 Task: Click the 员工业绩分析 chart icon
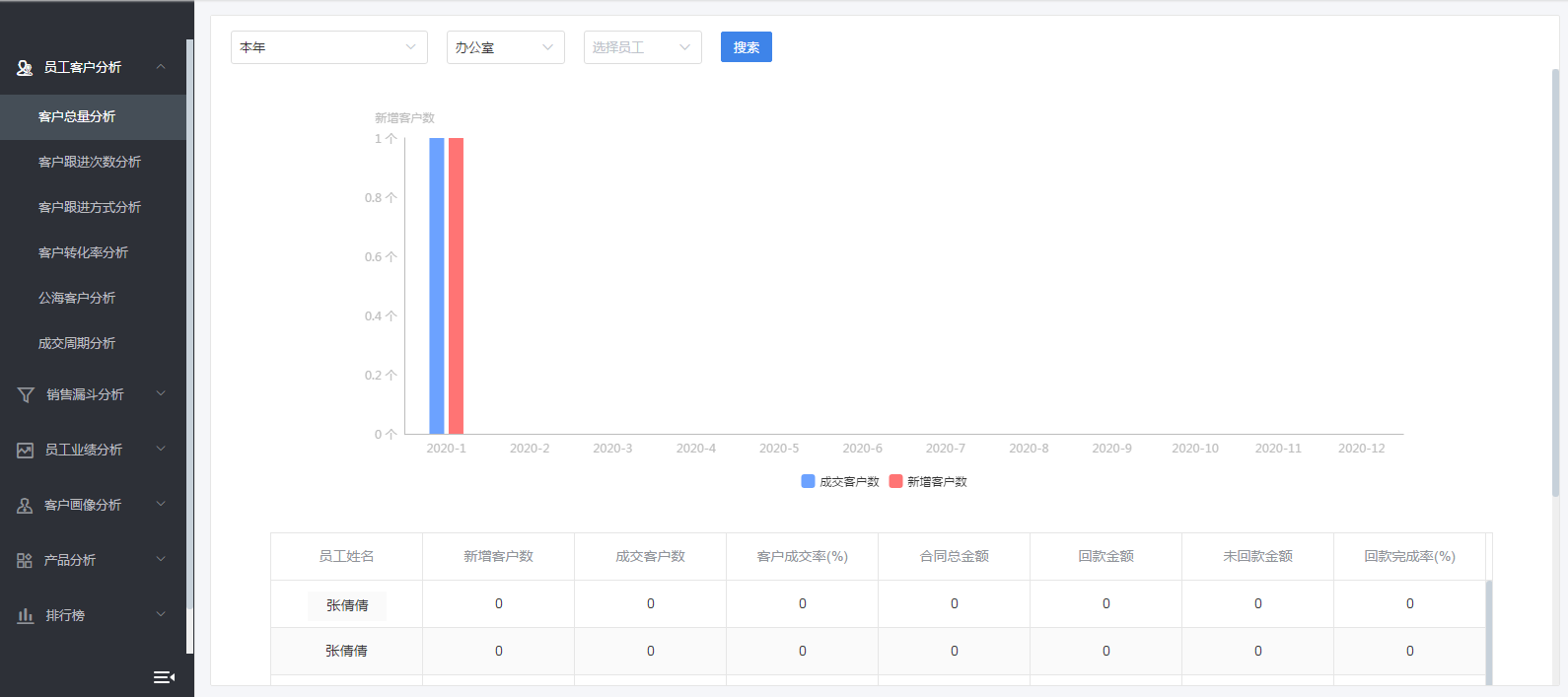pos(25,451)
